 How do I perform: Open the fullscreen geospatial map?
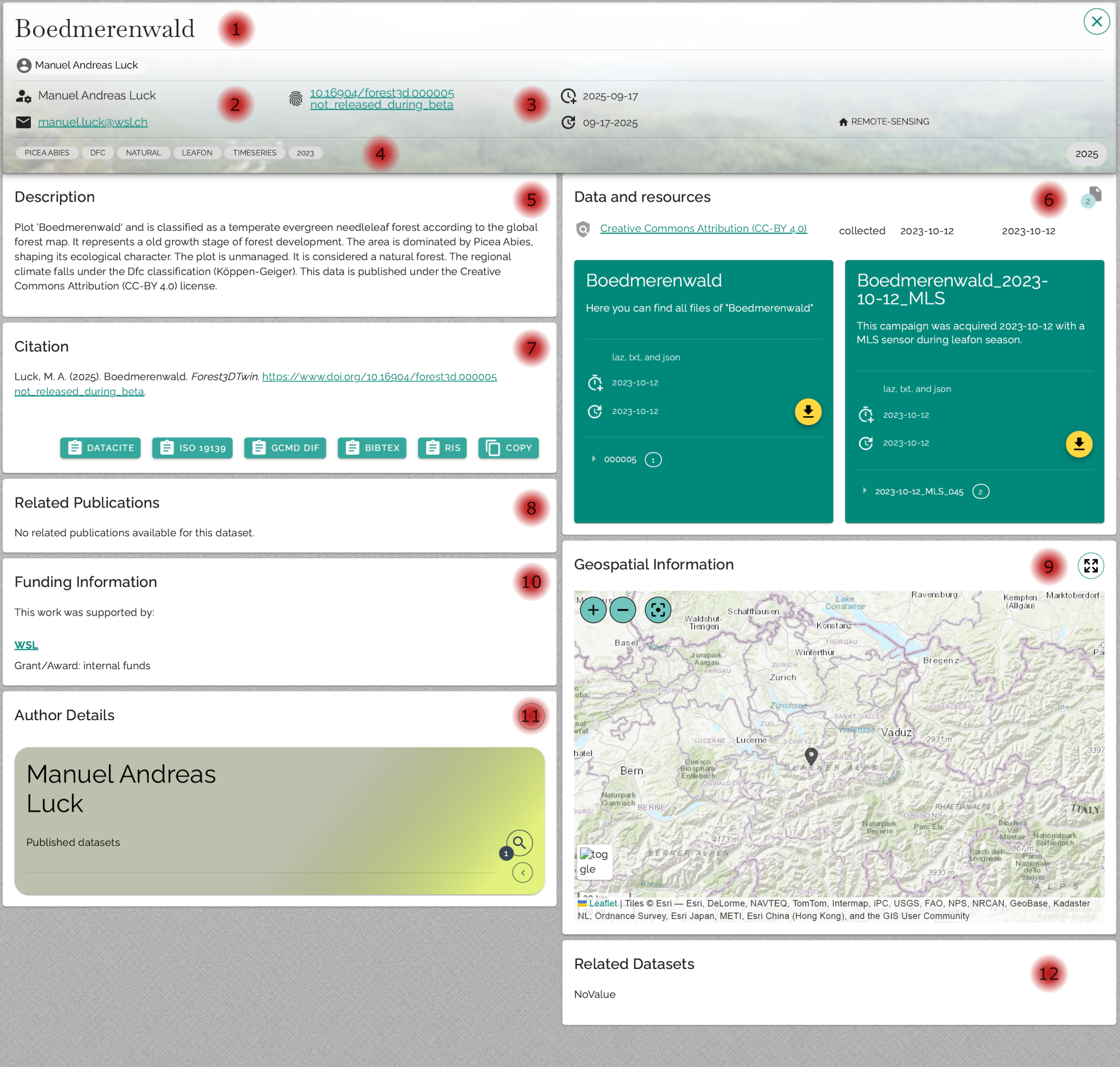click(1090, 566)
